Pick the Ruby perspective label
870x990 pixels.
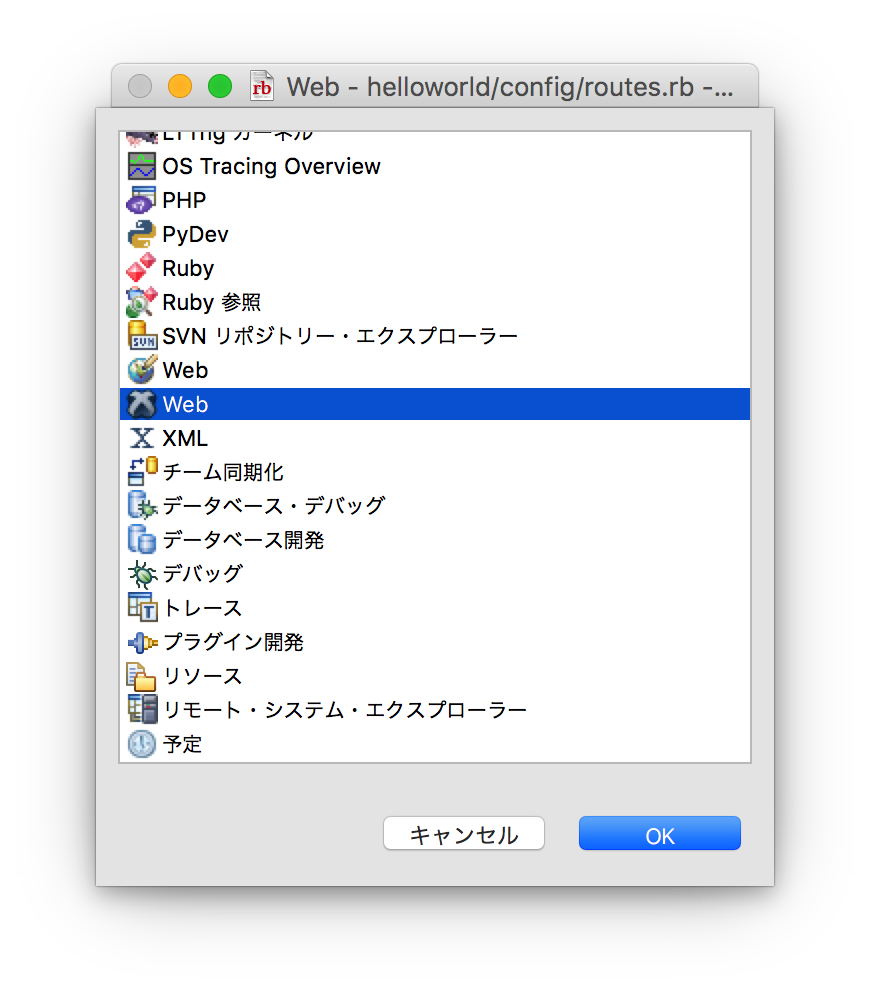pyautogui.click(x=188, y=268)
